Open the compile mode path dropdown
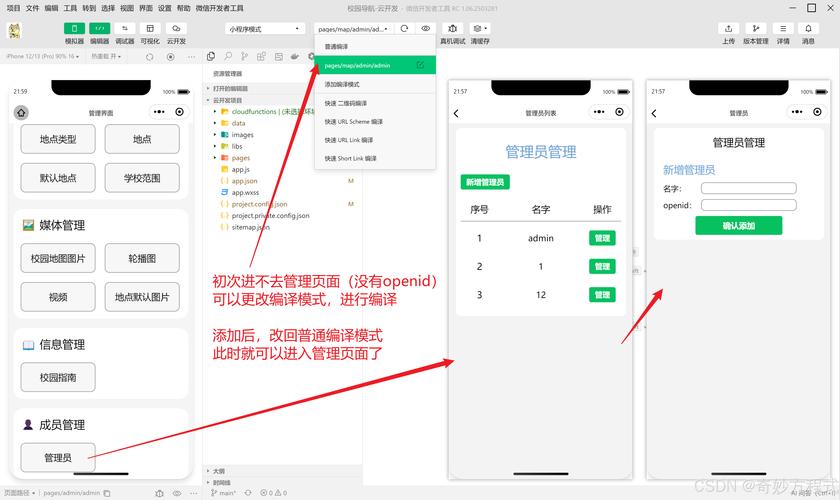This screenshot has width=840, height=500. (x=354, y=29)
